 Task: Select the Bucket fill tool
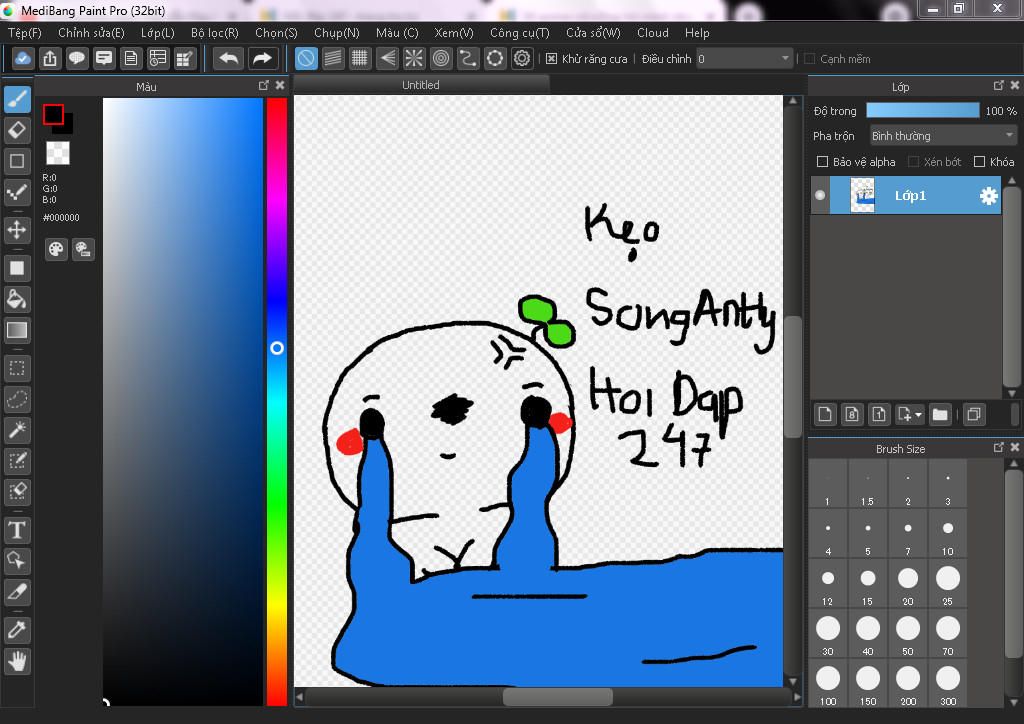point(17,299)
